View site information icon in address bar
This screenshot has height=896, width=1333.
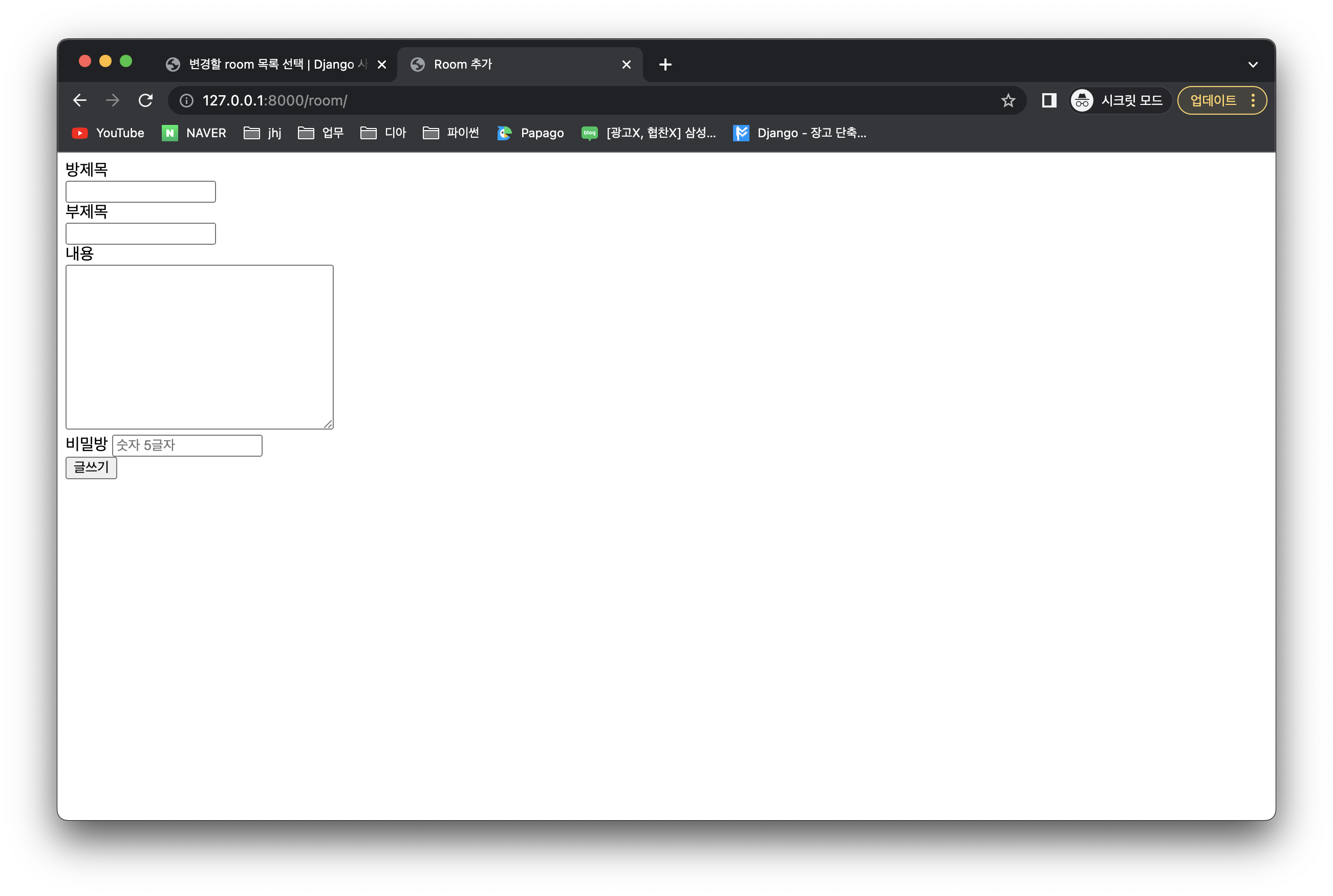186,100
